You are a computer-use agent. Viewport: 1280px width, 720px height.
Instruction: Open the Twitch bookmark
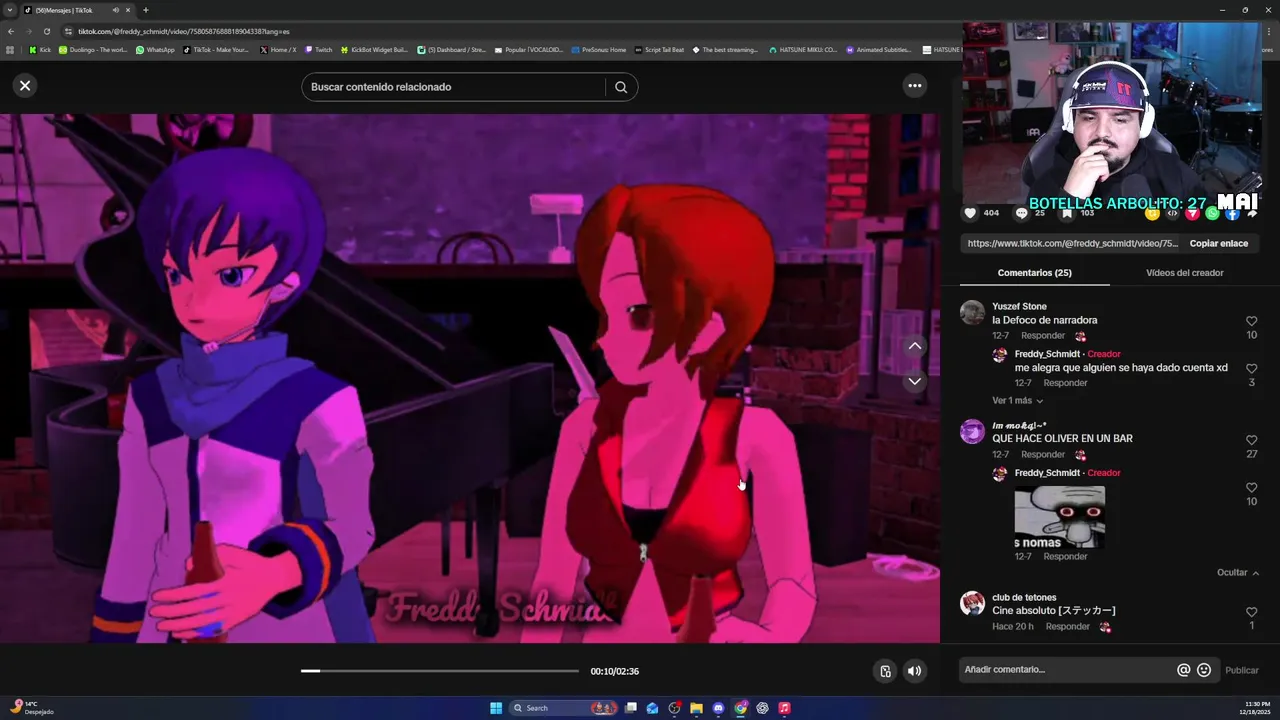(319, 49)
